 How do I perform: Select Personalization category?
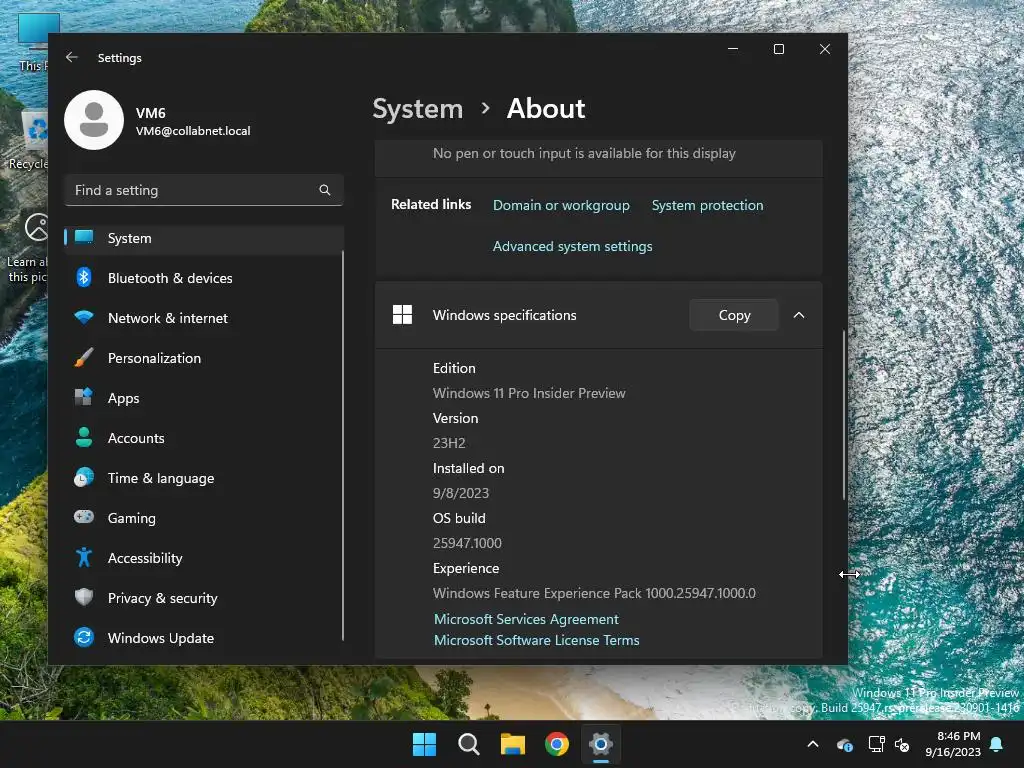click(x=204, y=358)
